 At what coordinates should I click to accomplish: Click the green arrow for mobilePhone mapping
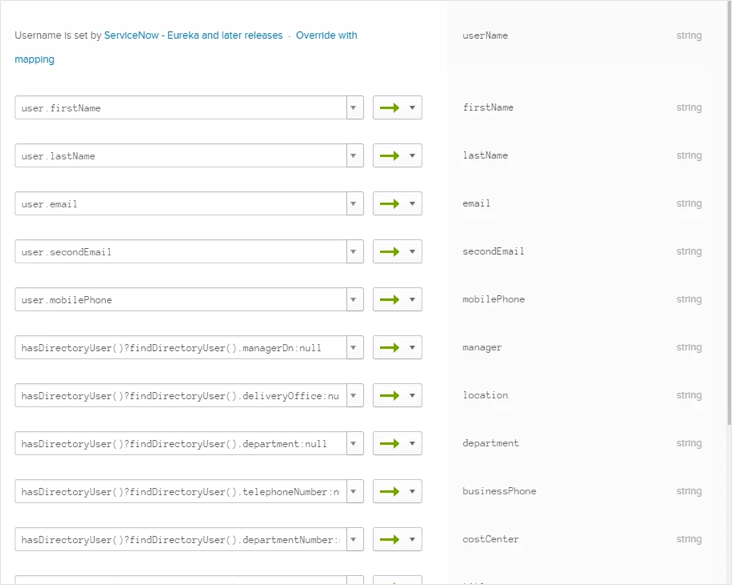(x=390, y=300)
